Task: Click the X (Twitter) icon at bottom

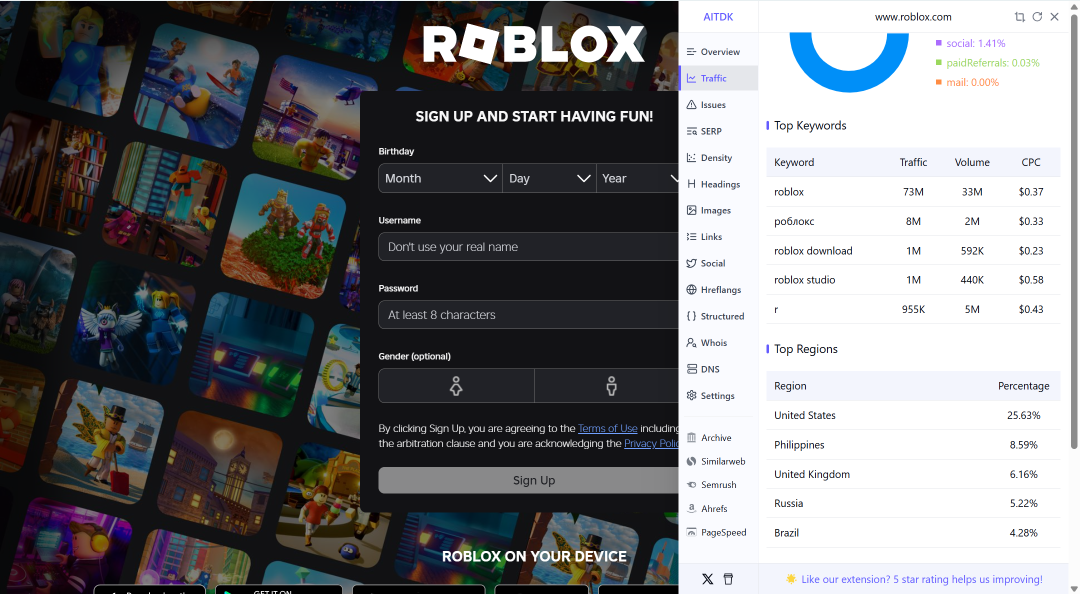Action: click(707, 579)
